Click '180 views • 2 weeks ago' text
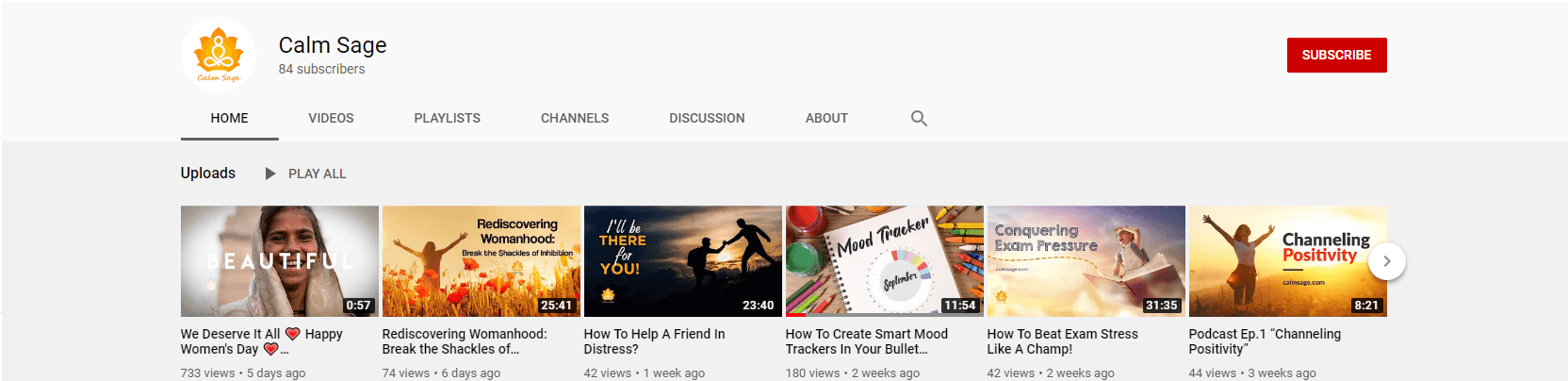Screen dimensions: 1568x381 pyautogui.click(x=853, y=373)
